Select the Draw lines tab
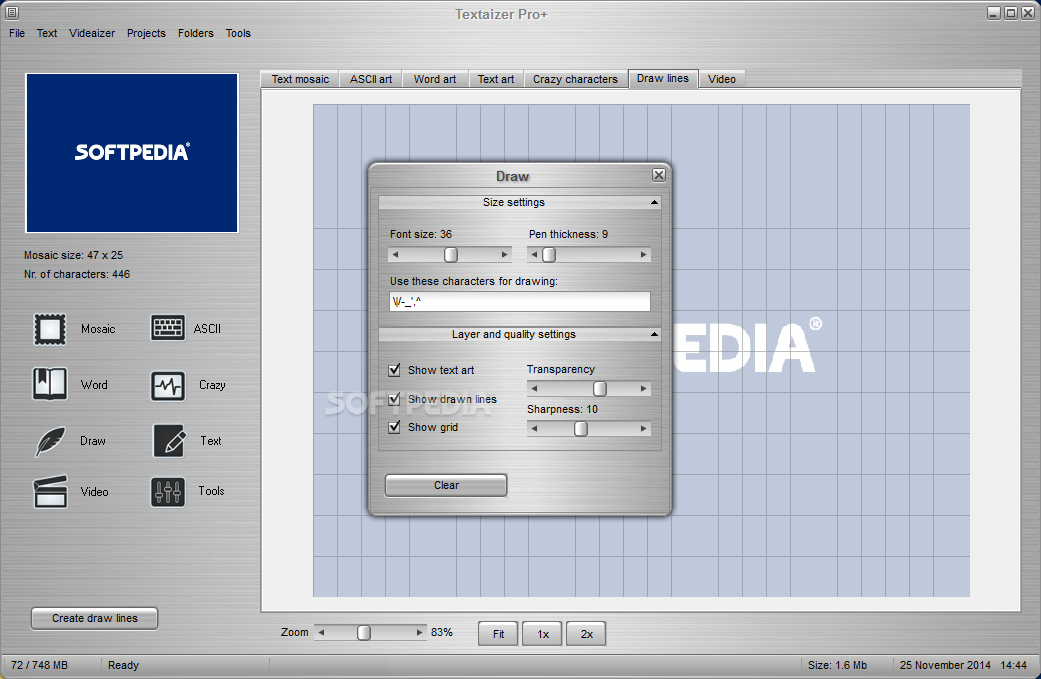 click(x=663, y=78)
